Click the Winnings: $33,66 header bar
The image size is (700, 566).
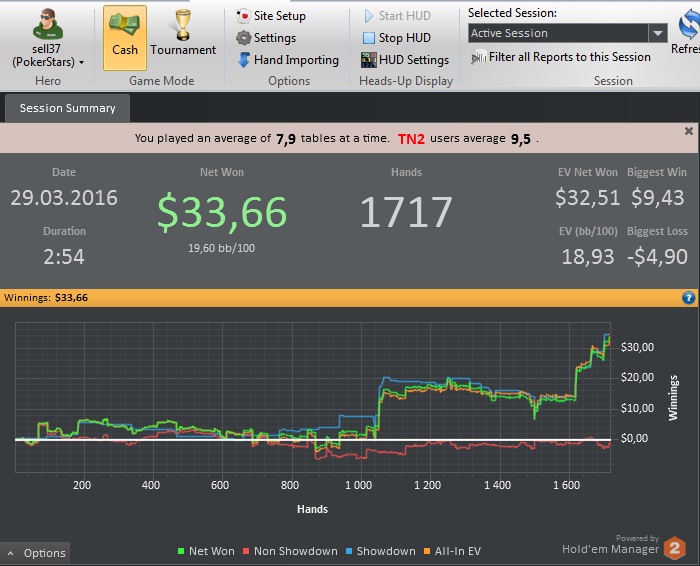350,298
